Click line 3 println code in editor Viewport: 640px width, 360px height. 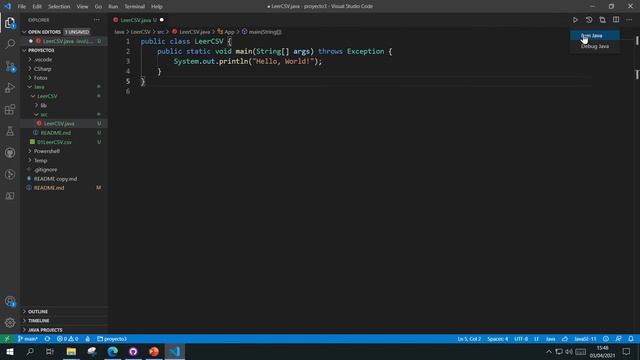pyautogui.click(x=248, y=62)
